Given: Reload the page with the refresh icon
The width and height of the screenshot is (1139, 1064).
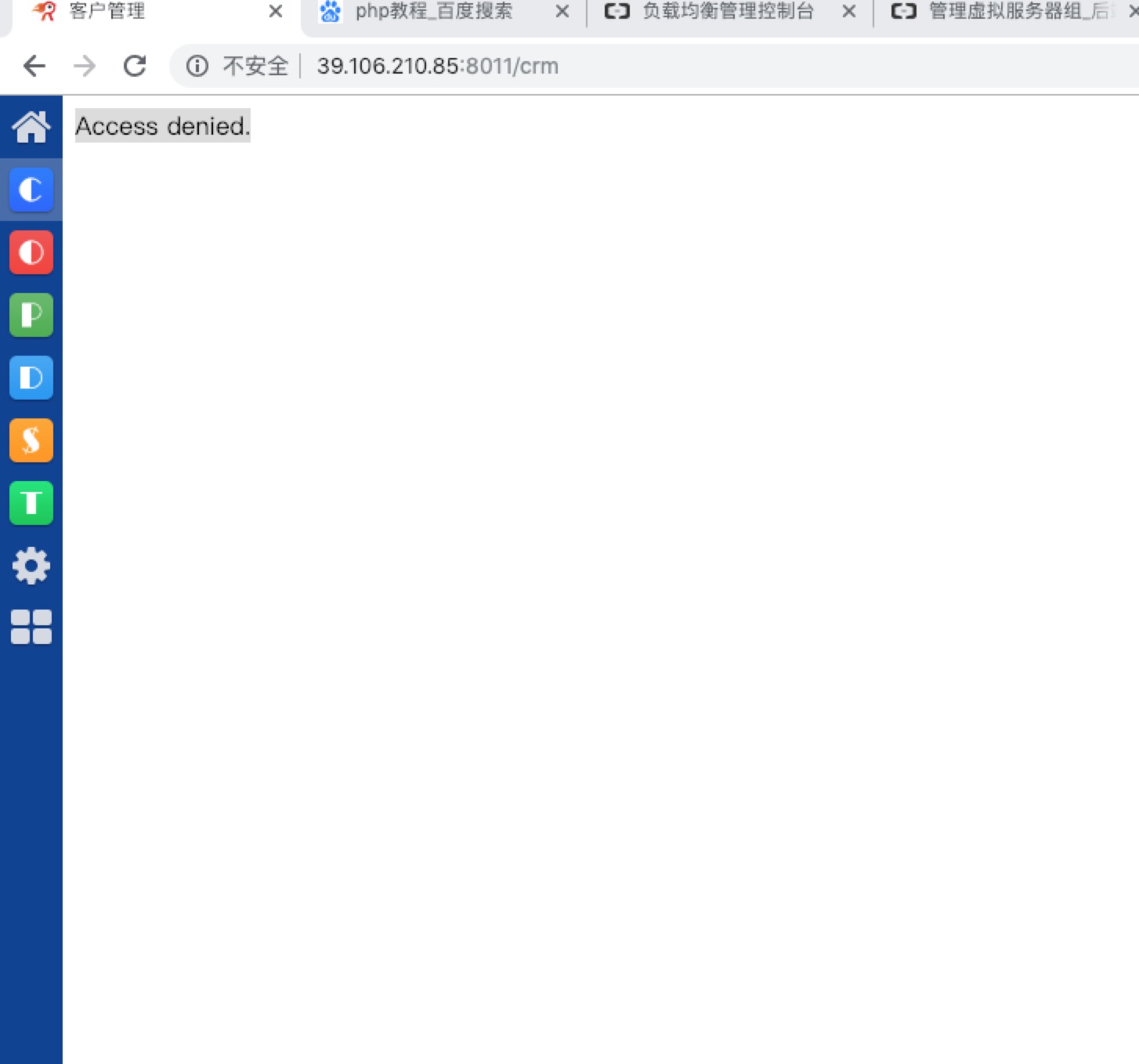Looking at the screenshot, I should click(135, 66).
